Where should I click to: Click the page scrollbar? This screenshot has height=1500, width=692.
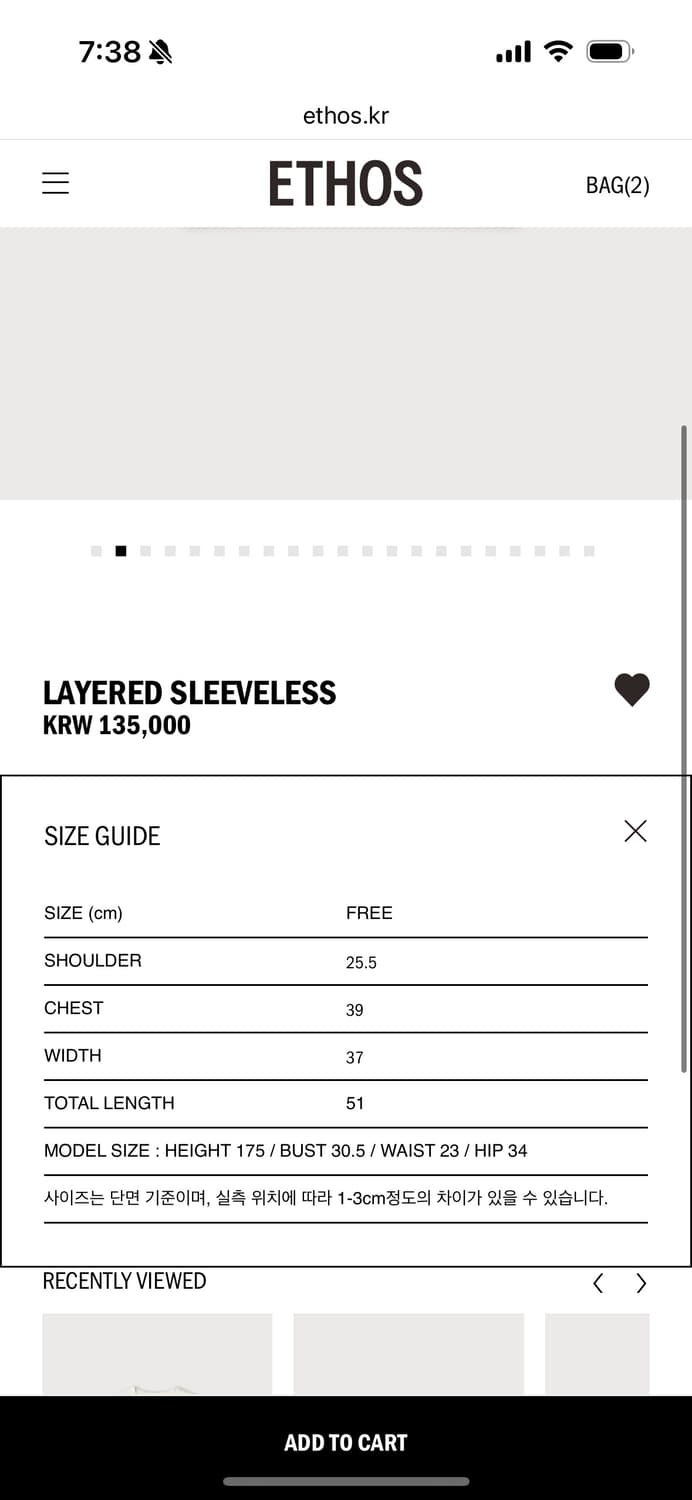684,750
